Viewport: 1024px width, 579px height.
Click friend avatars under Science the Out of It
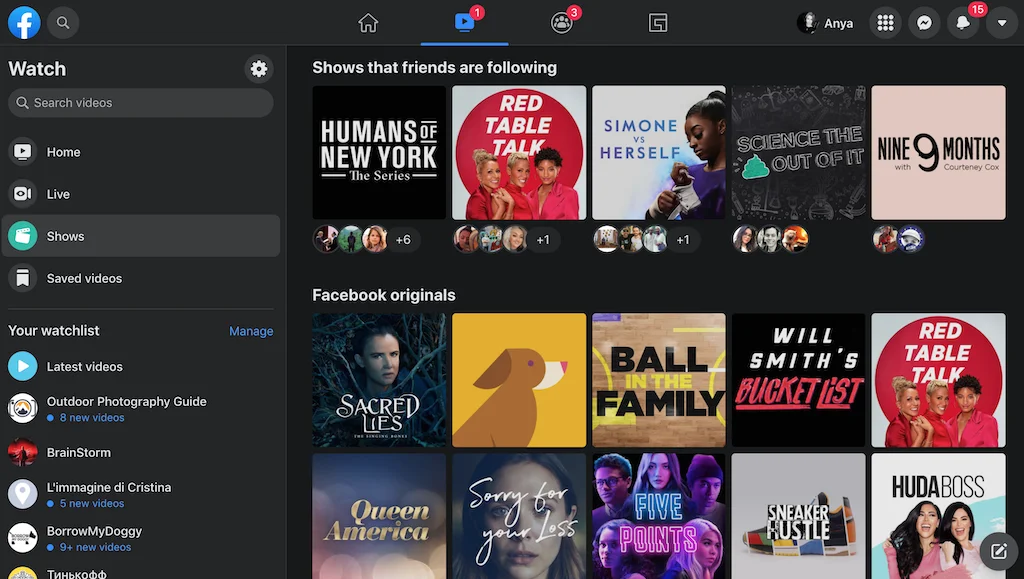coord(770,239)
